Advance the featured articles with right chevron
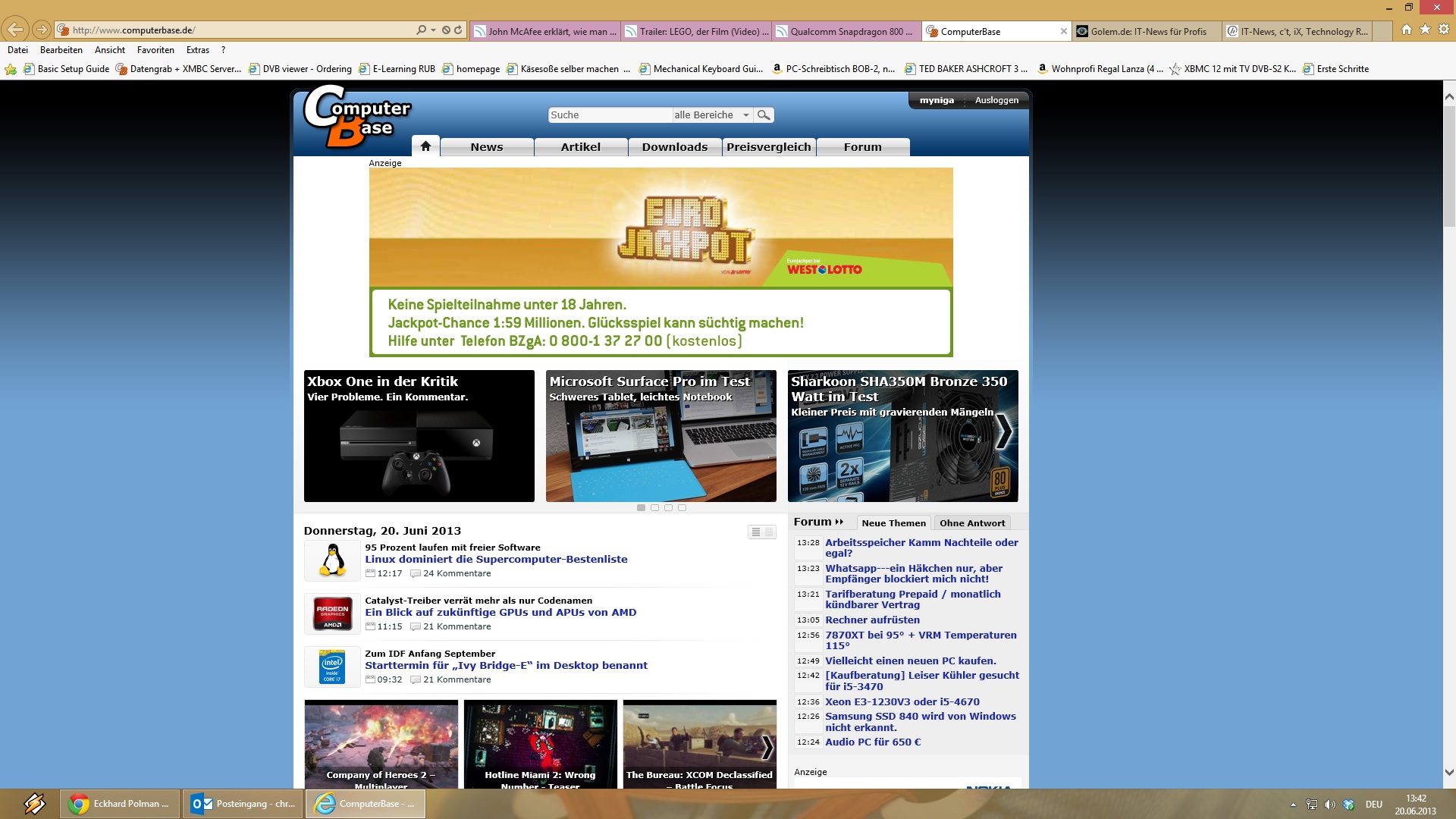 (1003, 431)
